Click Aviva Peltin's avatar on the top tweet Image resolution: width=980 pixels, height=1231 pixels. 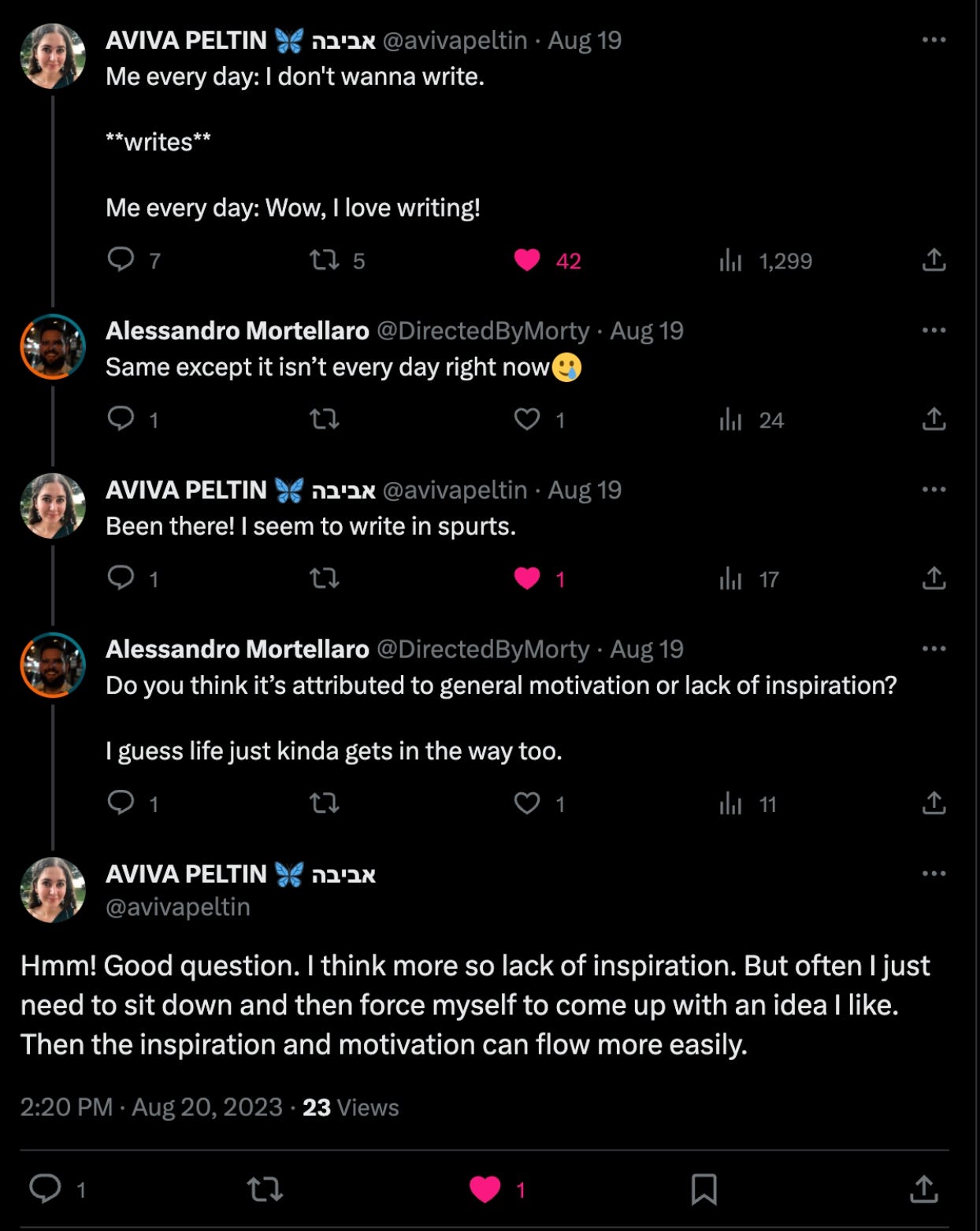pos(53,56)
